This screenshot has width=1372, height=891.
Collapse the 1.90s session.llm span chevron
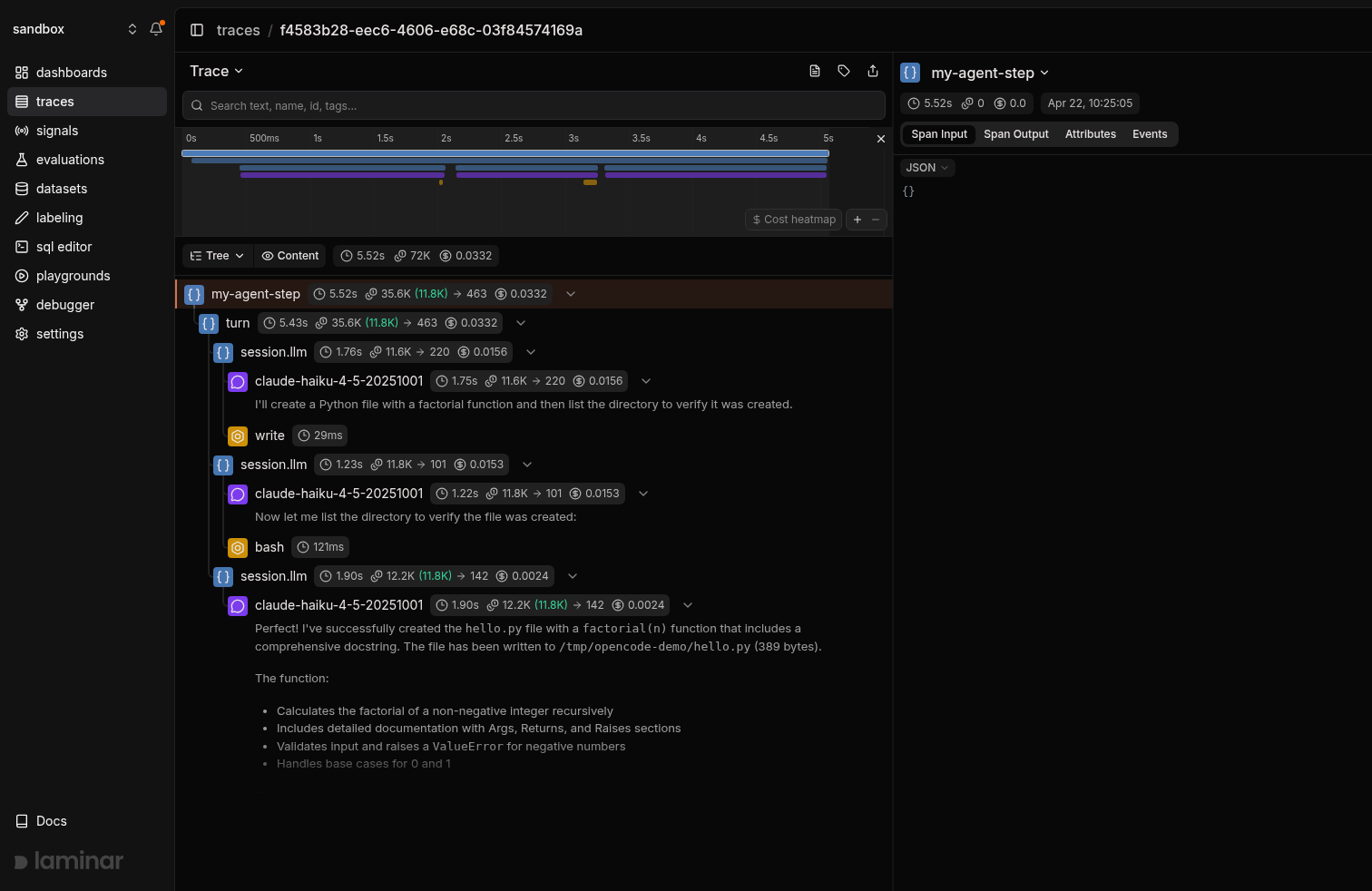click(573, 576)
